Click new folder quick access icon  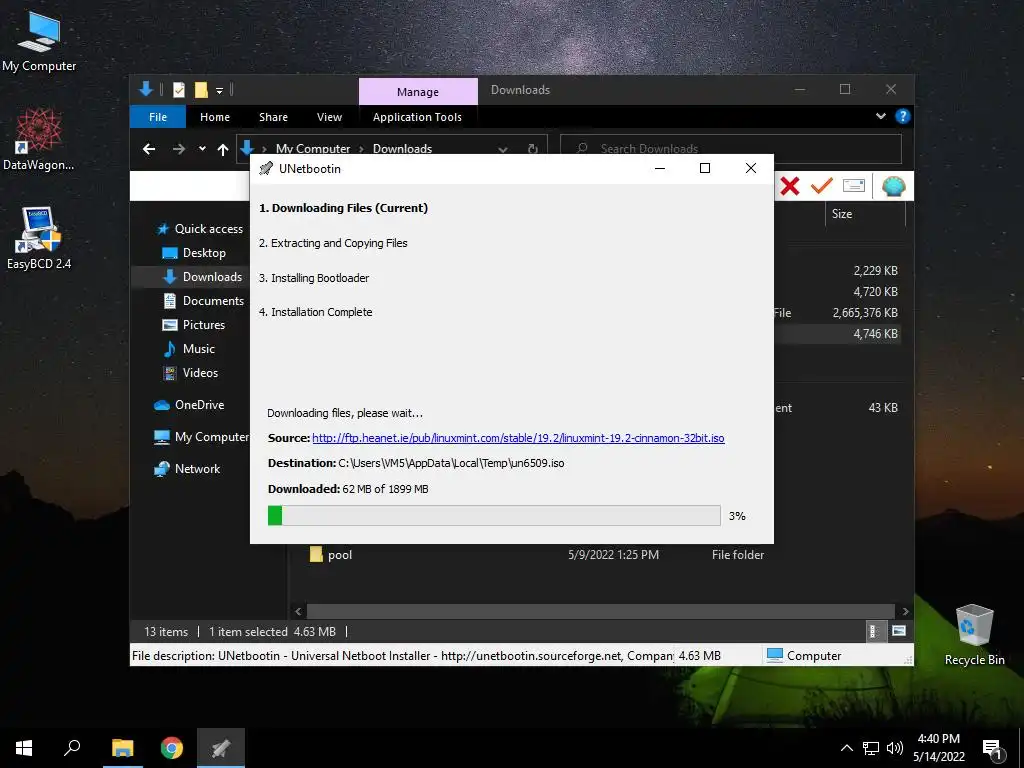click(201, 90)
